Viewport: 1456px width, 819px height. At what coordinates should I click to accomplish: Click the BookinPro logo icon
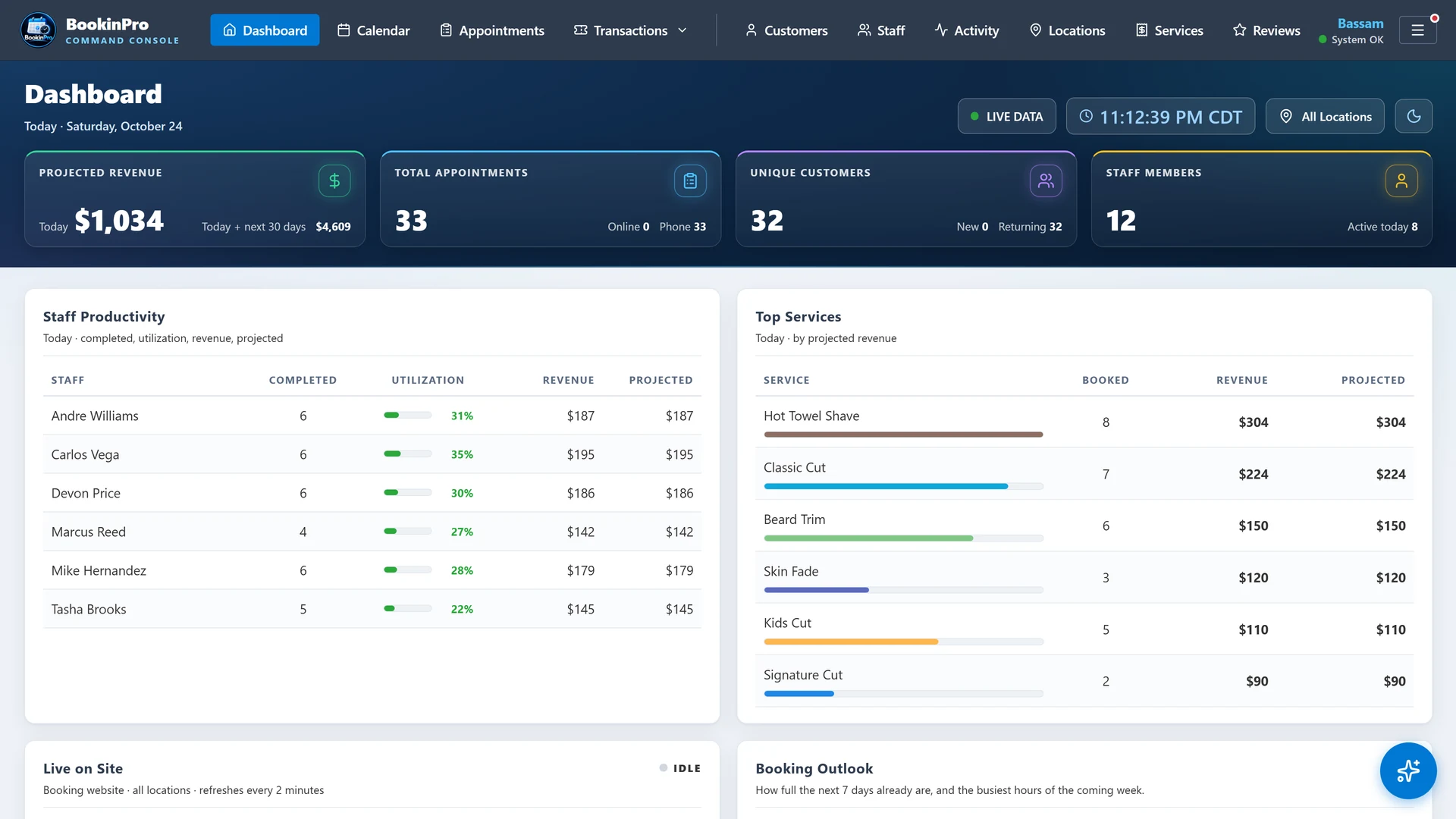(38, 30)
